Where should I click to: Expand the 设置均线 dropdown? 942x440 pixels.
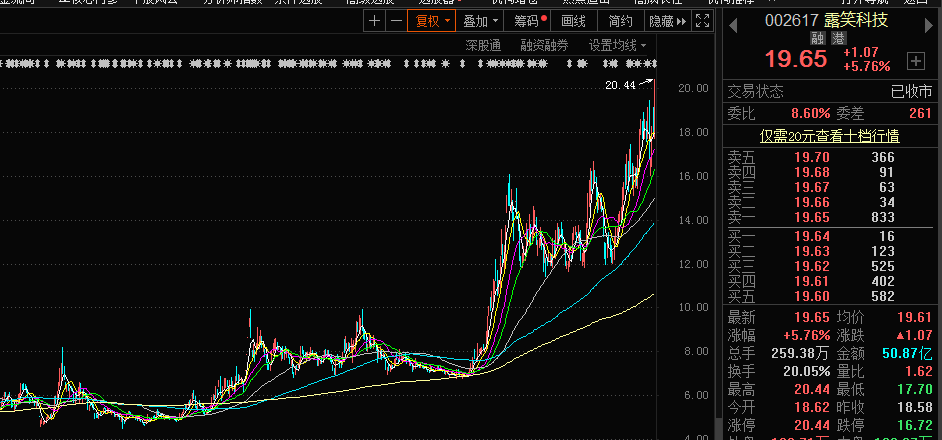click(617, 45)
